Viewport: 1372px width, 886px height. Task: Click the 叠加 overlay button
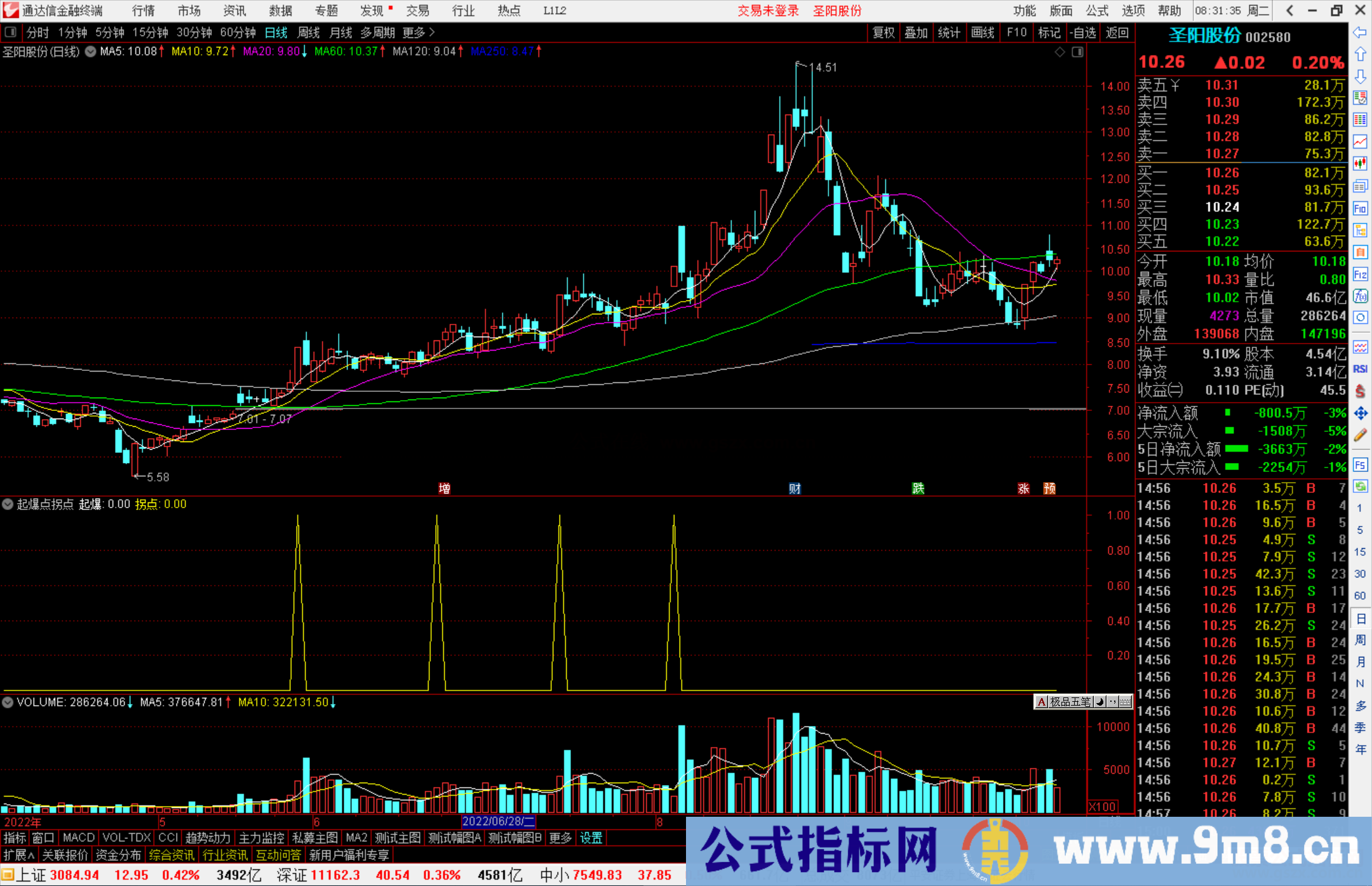[917, 32]
